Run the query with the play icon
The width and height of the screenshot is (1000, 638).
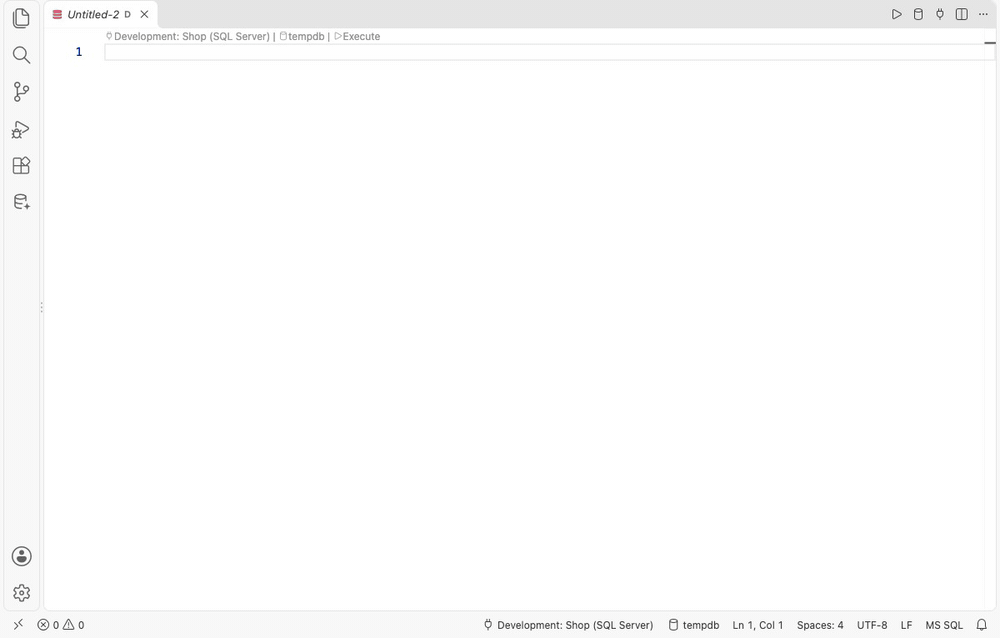point(896,14)
